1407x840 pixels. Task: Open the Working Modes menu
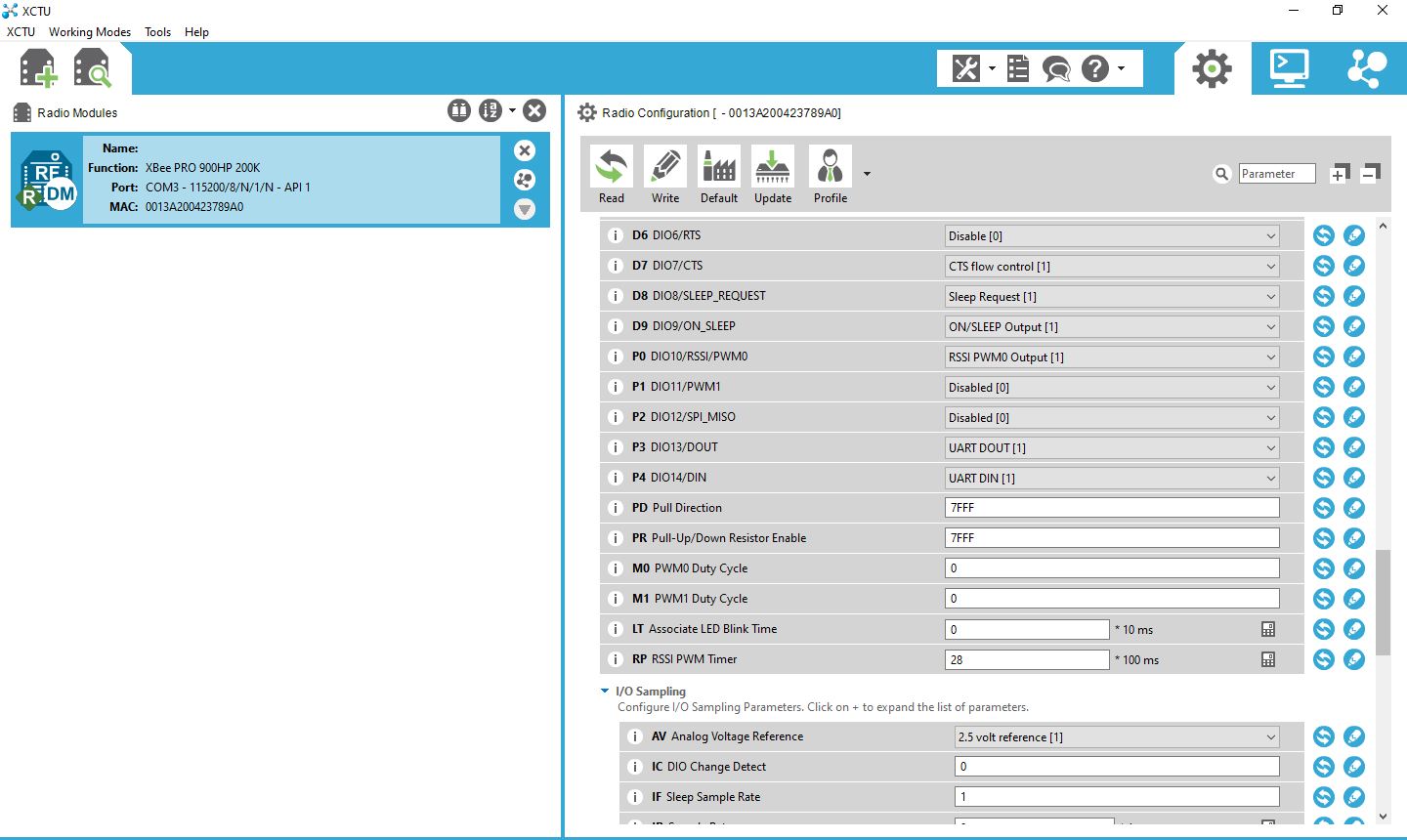click(90, 32)
